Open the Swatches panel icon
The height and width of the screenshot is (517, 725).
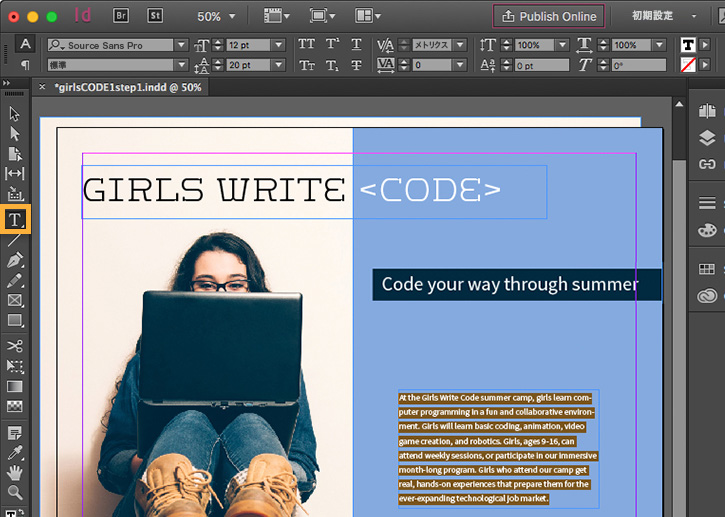[707, 269]
